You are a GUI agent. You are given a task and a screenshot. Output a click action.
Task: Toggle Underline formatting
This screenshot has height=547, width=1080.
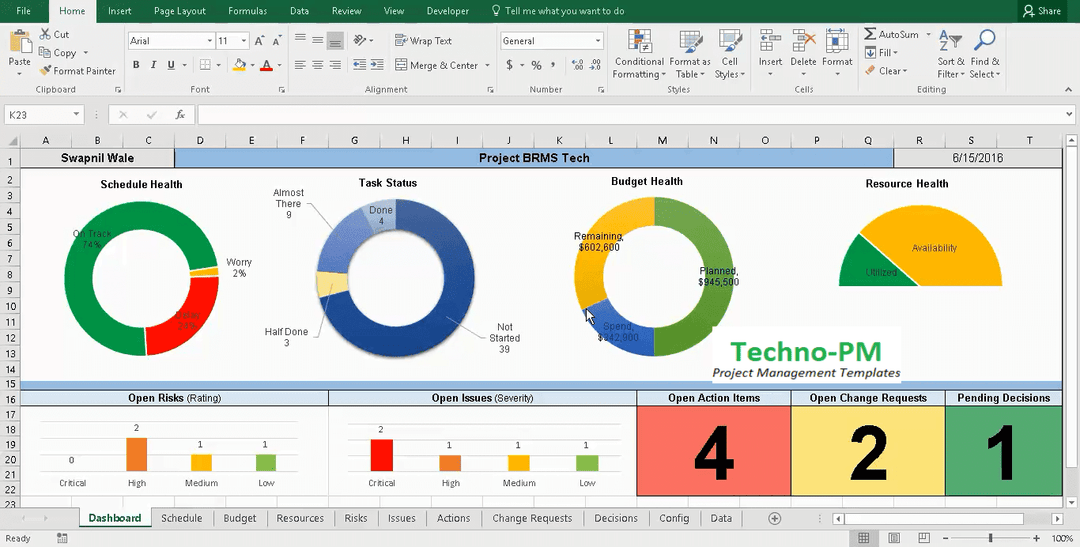pyautogui.click(x=171, y=65)
